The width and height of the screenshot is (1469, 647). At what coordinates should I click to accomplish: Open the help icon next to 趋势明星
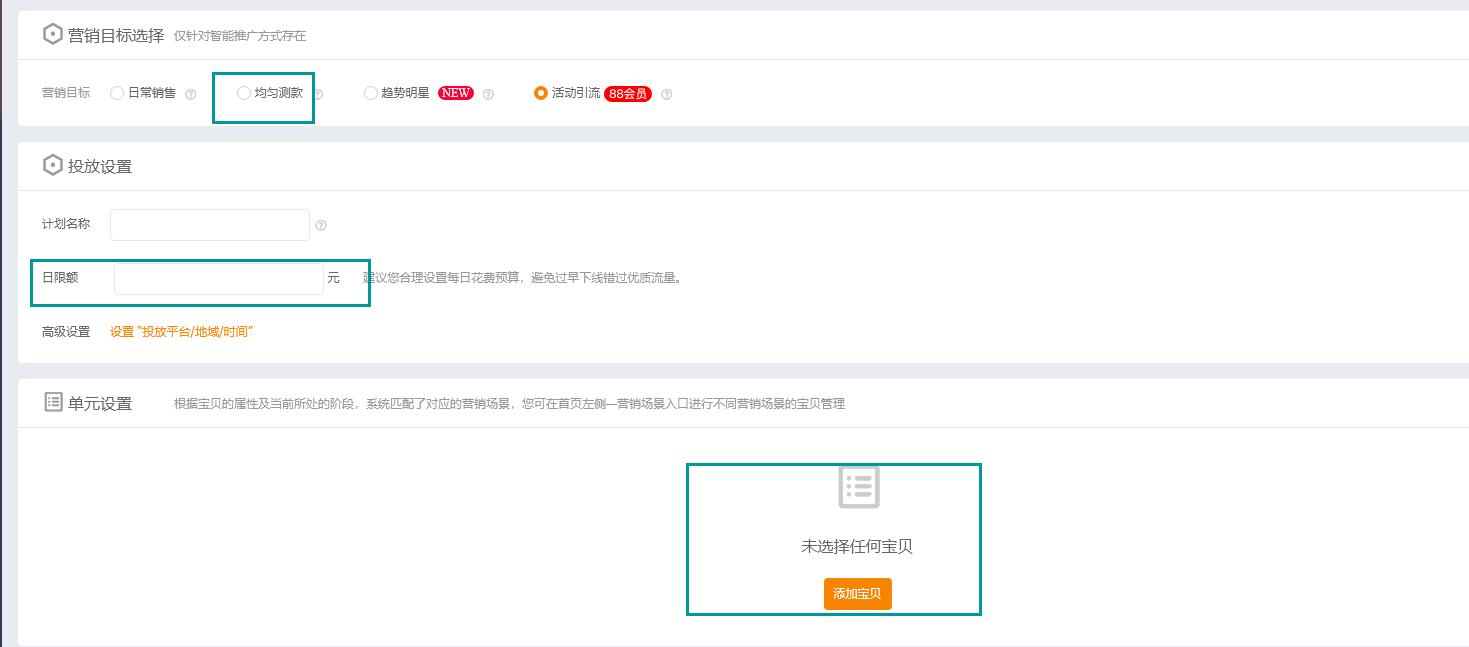[487, 92]
